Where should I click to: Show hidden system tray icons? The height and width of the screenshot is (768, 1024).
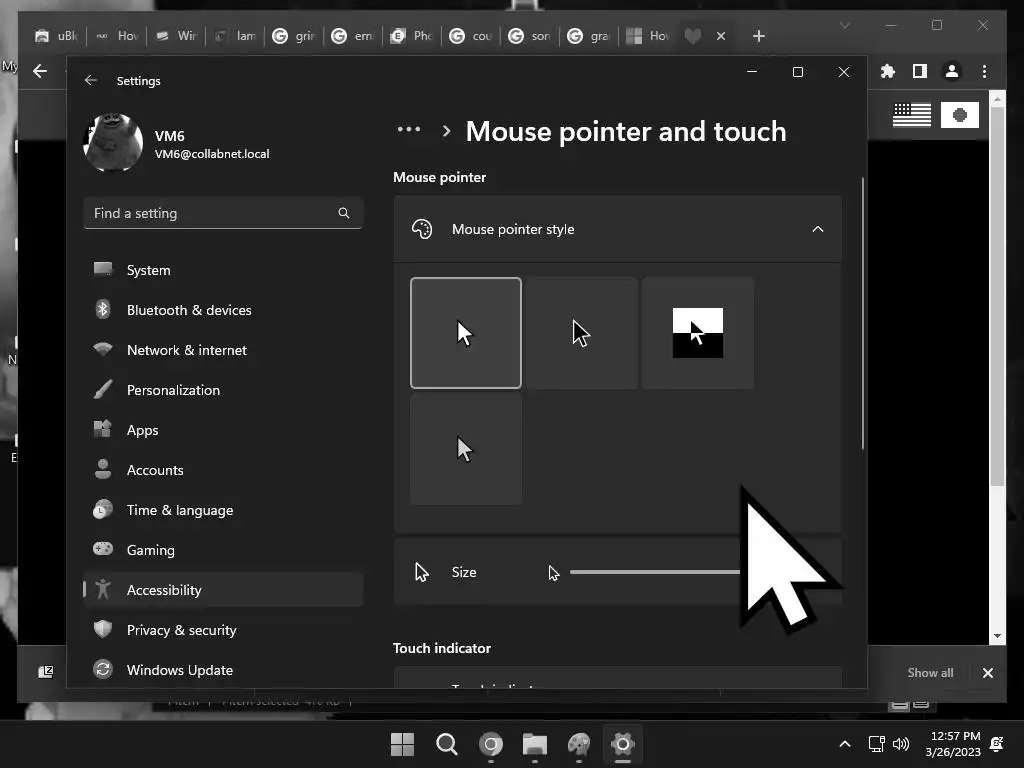tap(844, 744)
